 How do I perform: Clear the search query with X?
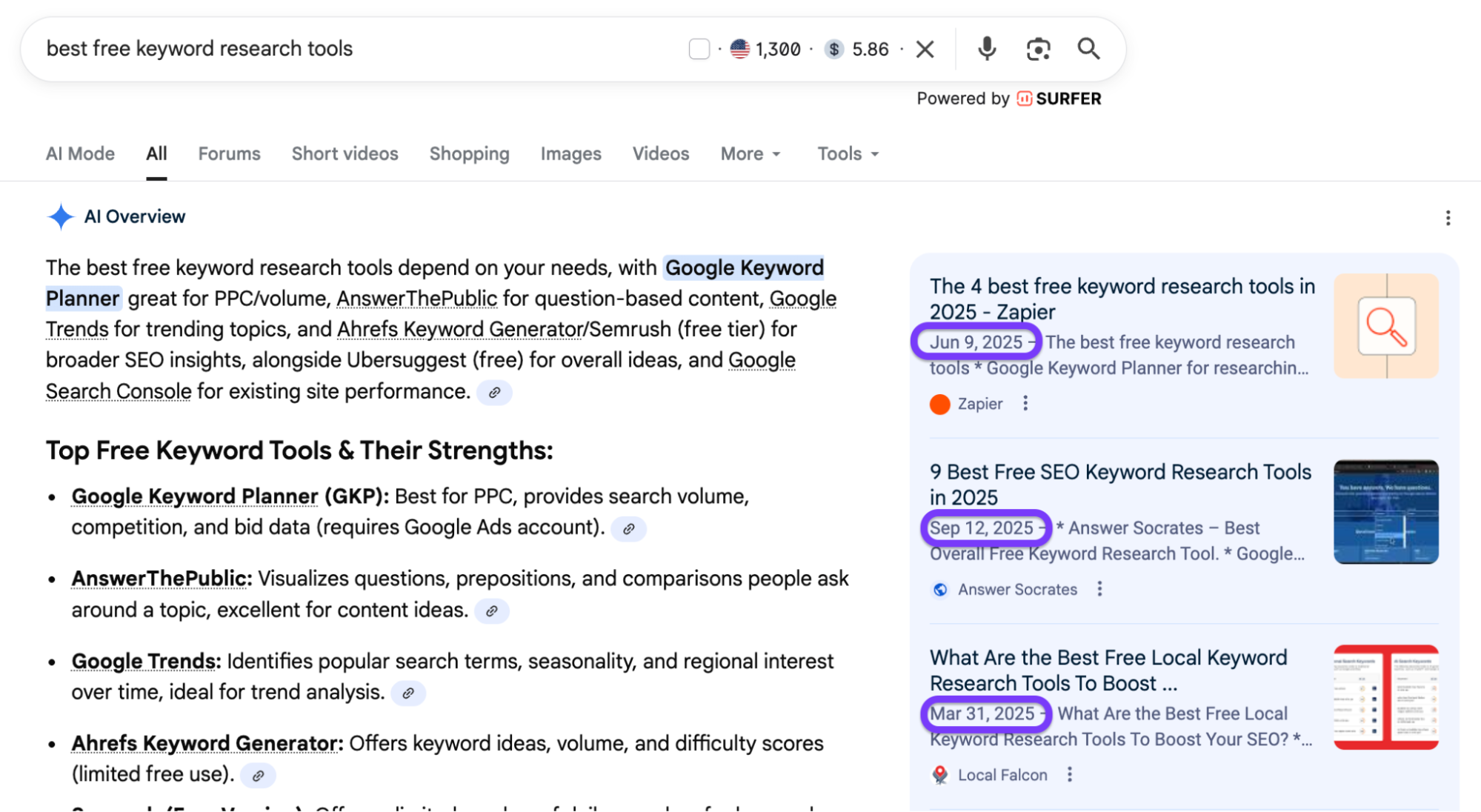(x=925, y=49)
